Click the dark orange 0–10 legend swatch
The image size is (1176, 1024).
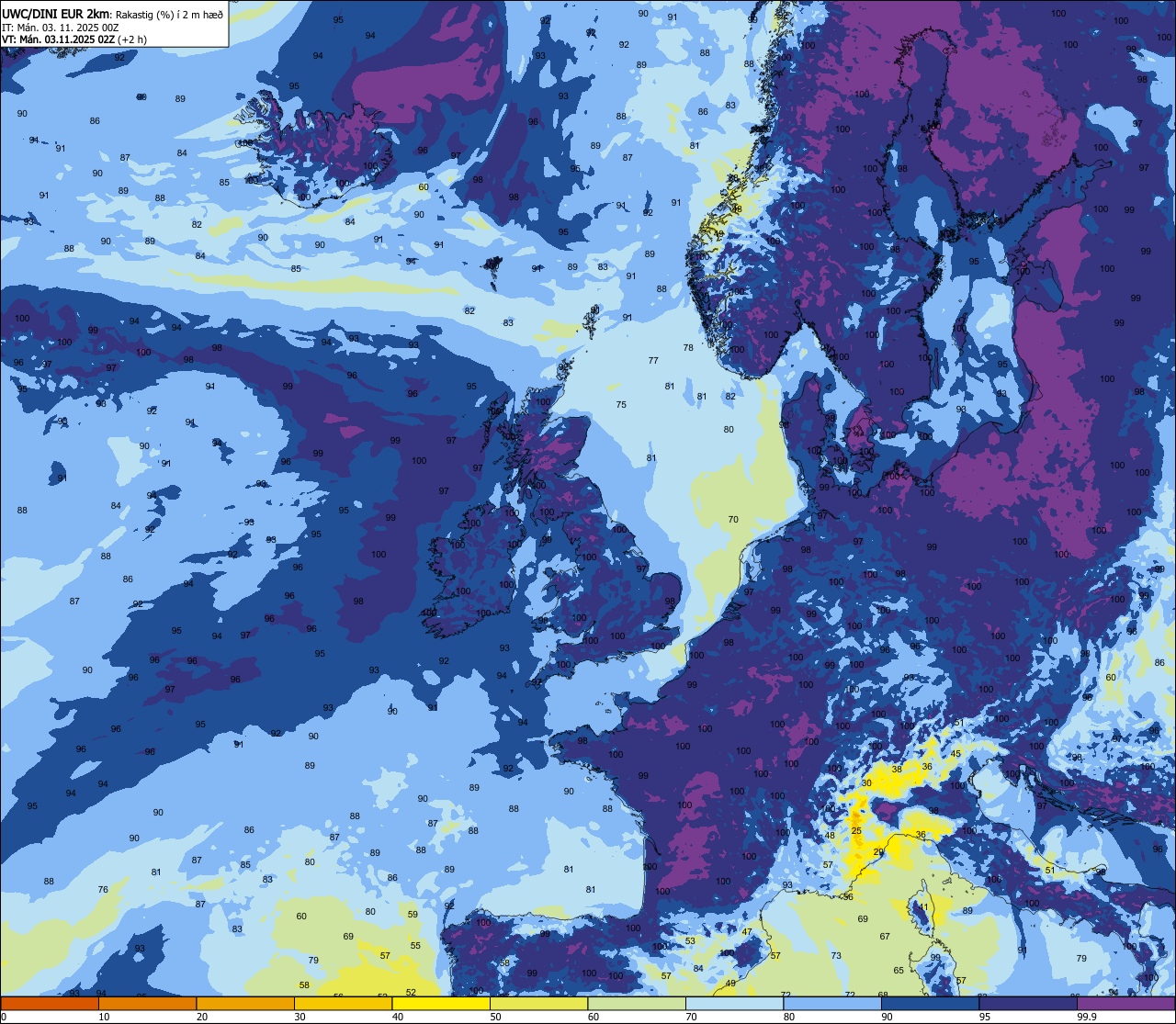(x=50, y=1004)
